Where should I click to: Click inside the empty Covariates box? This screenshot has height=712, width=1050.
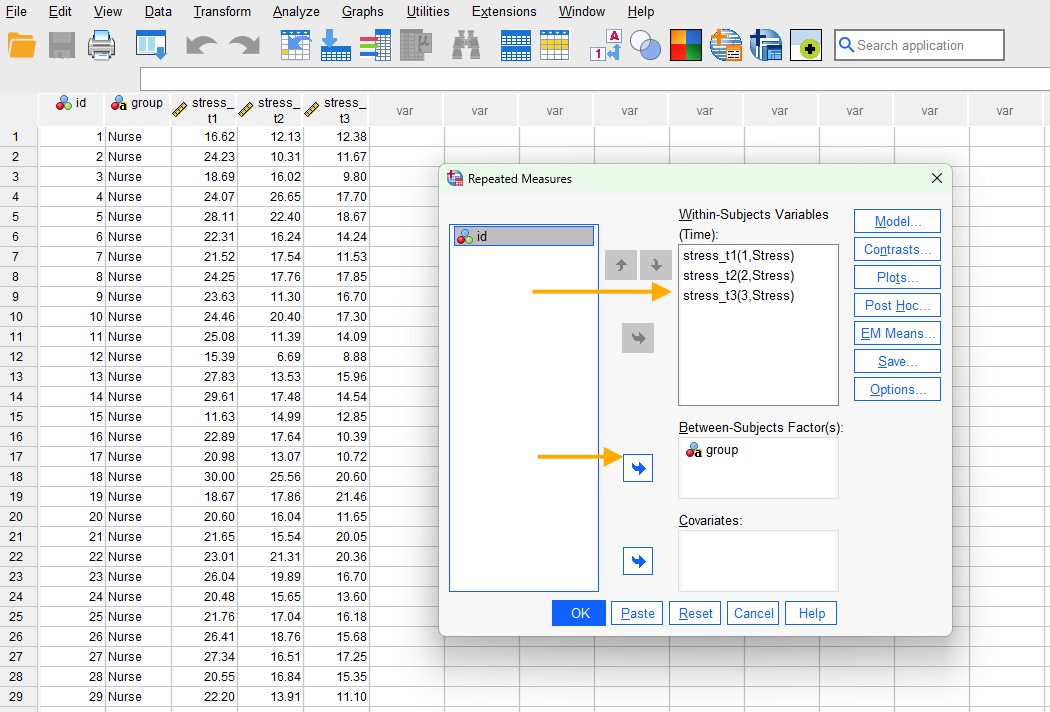point(758,561)
